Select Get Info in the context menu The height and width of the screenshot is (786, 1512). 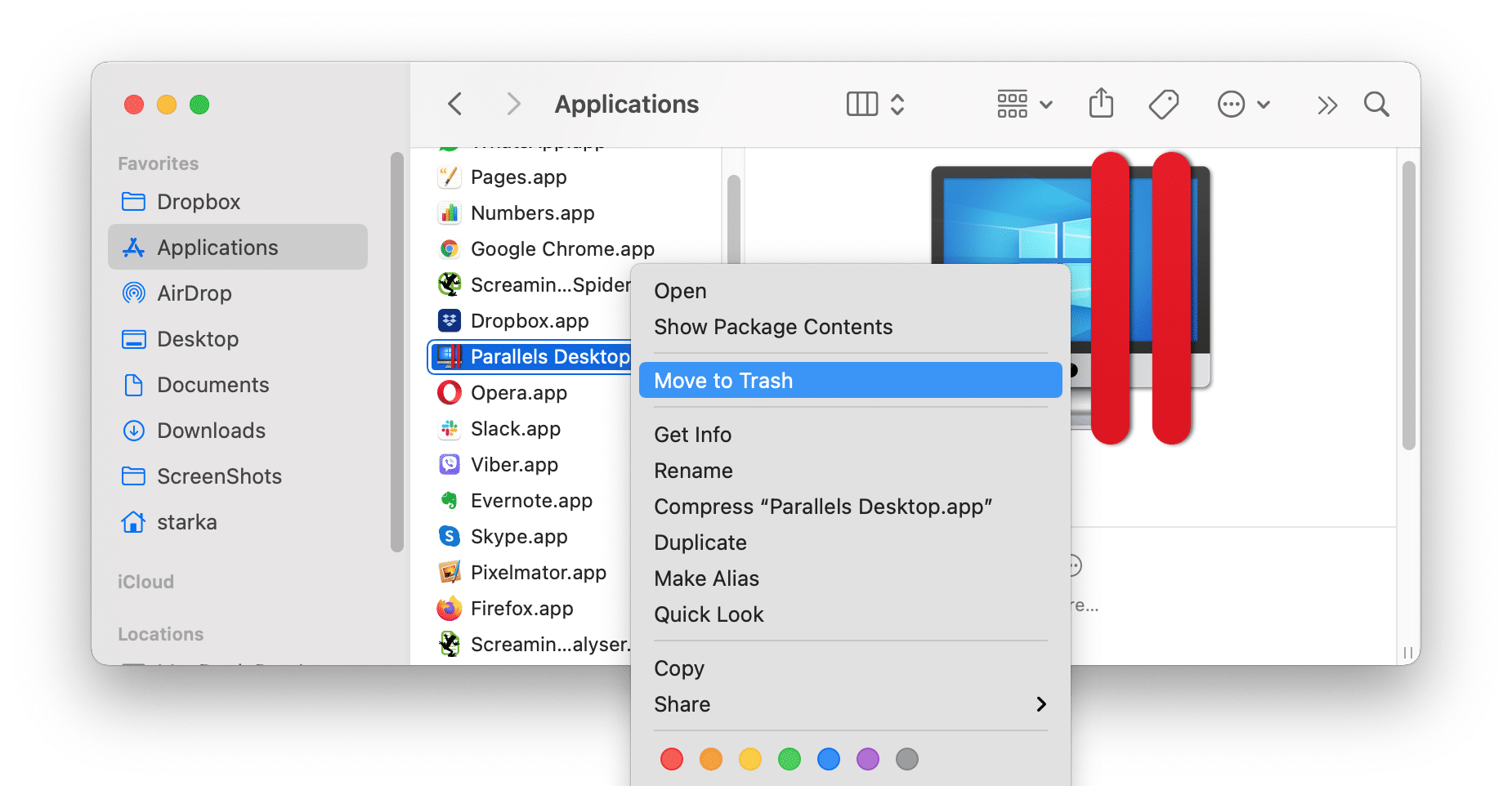692,434
